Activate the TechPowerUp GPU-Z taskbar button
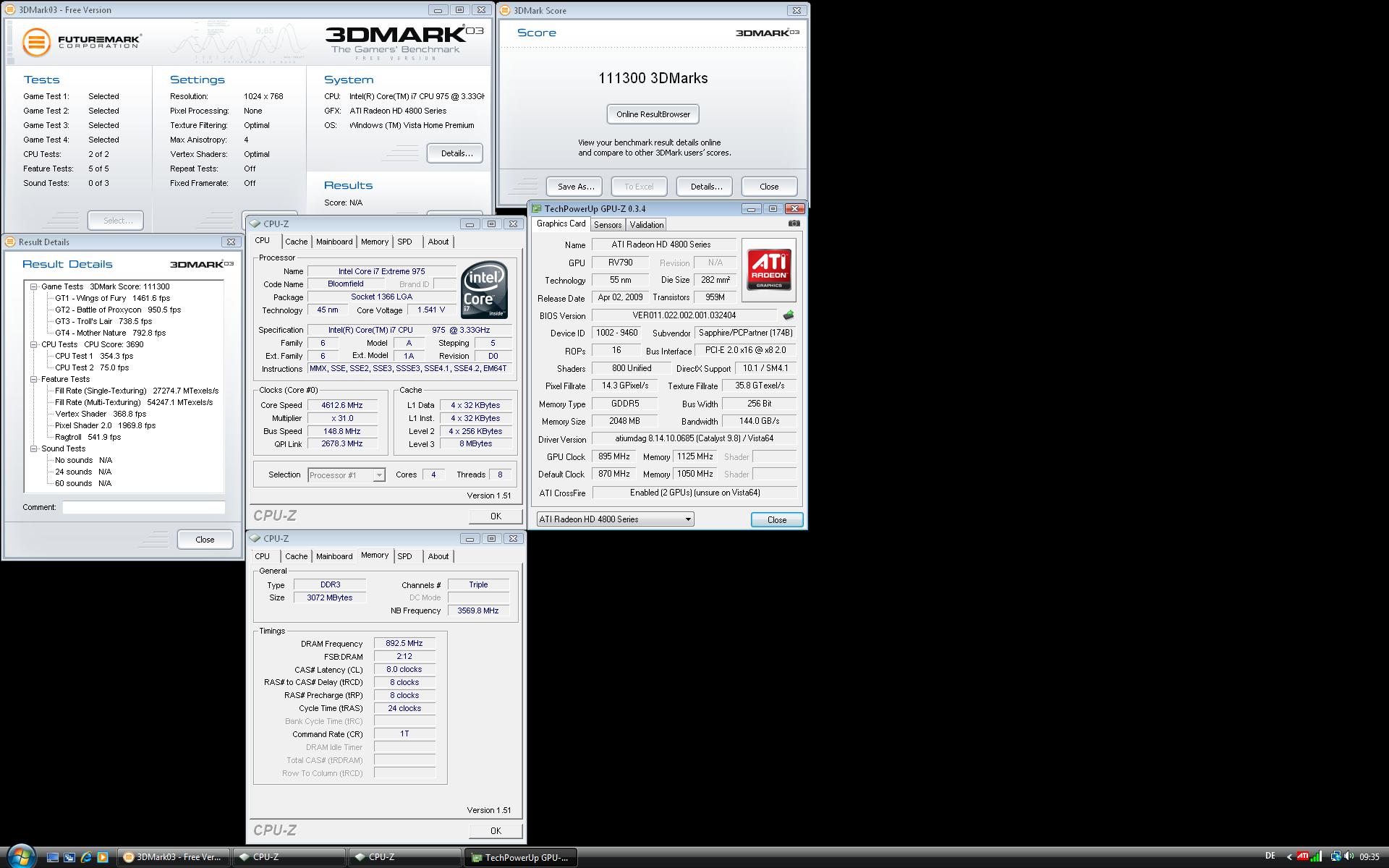1389x868 pixels. 521,857
